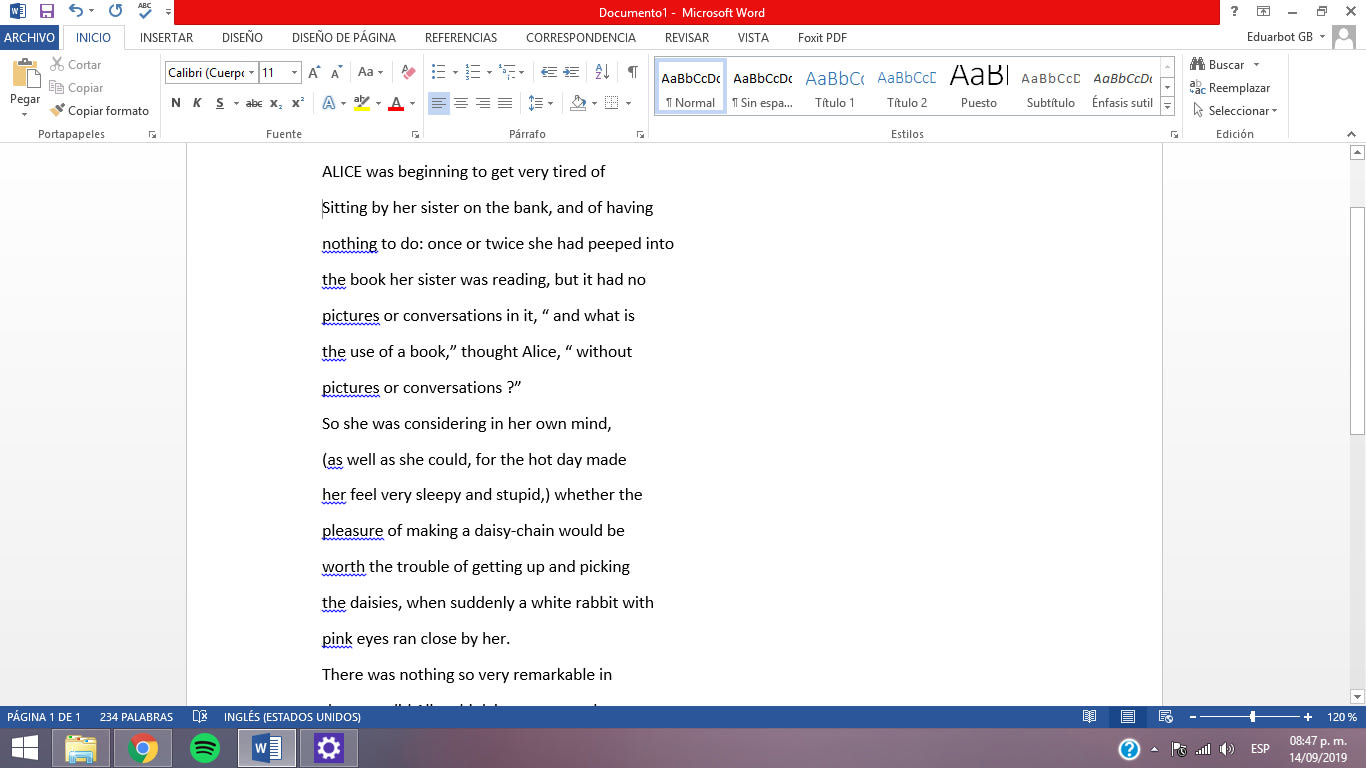Center align the paragraph
Viewport: 1366px width, 768px height.
[x=461, y=103]
